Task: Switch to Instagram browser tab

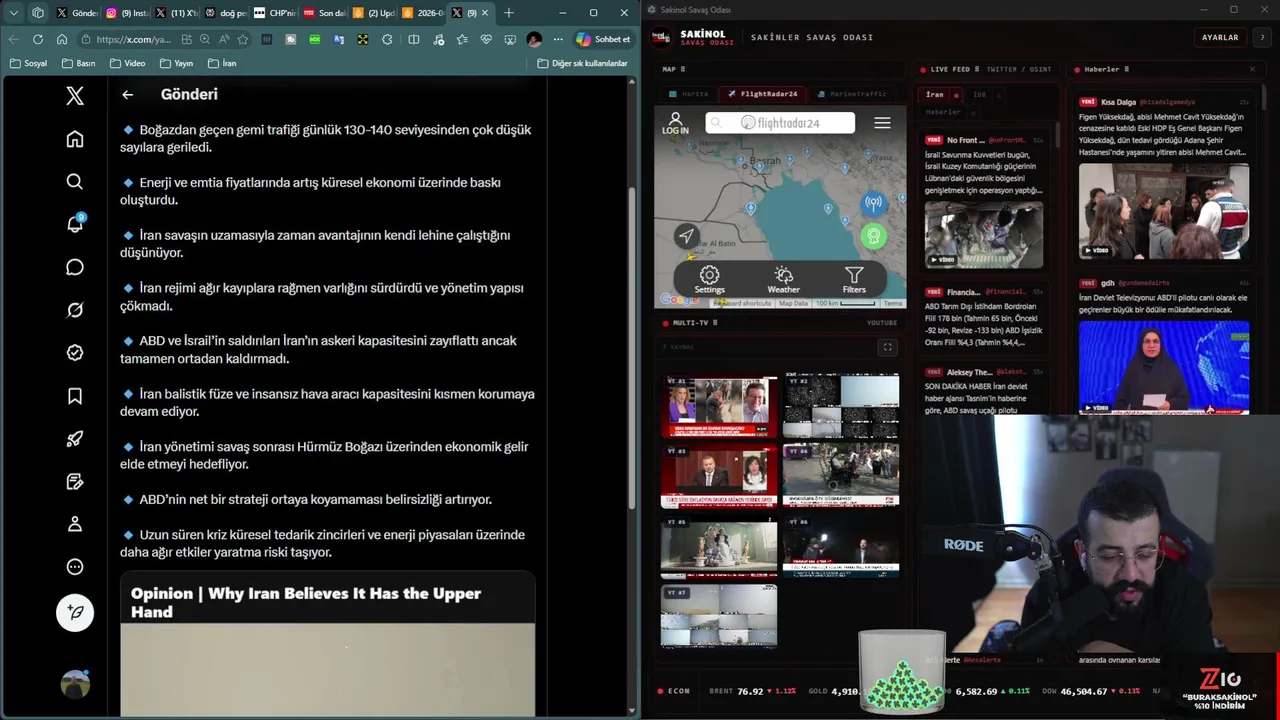Action: tap(125, 13)
